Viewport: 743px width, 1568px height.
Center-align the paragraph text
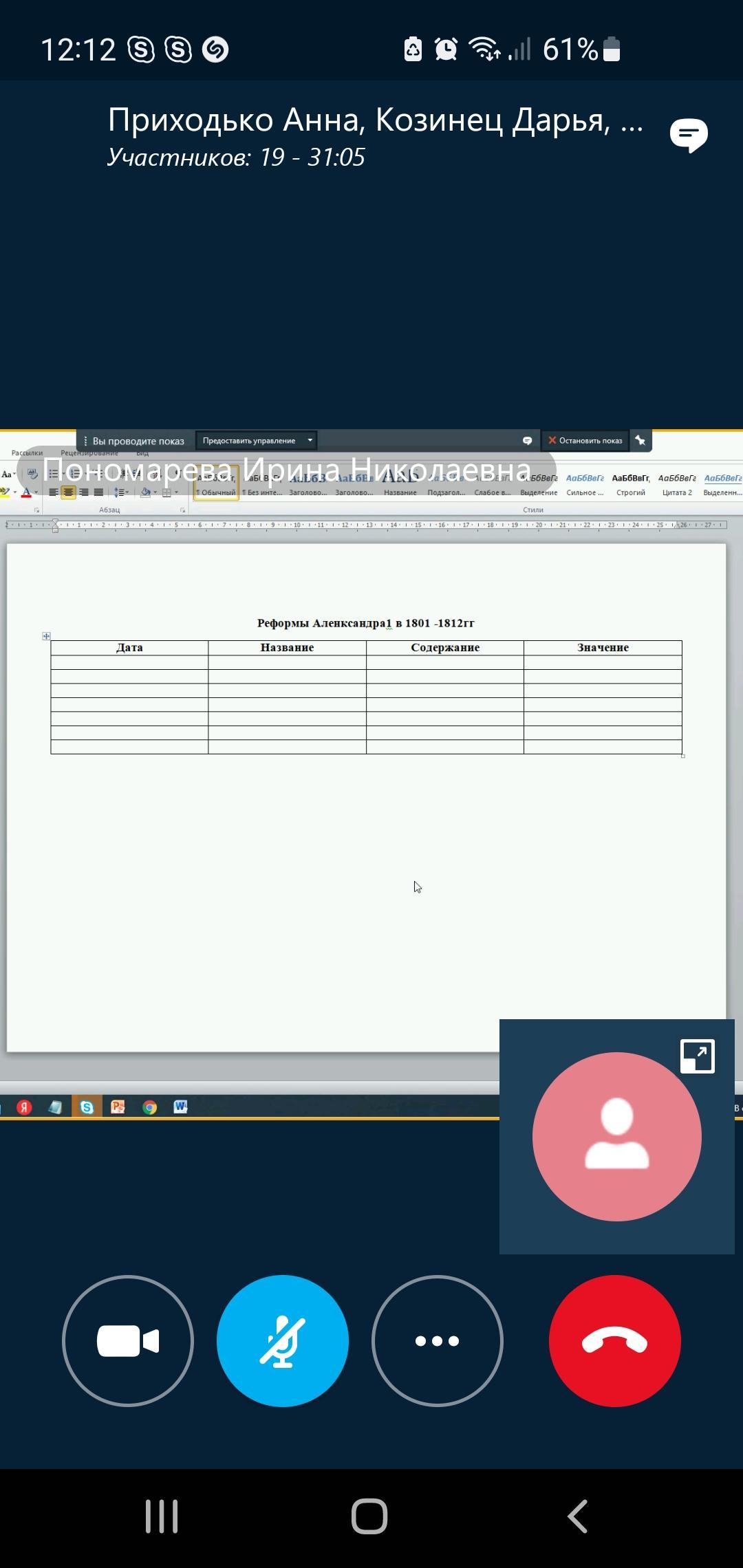[68, 492]
